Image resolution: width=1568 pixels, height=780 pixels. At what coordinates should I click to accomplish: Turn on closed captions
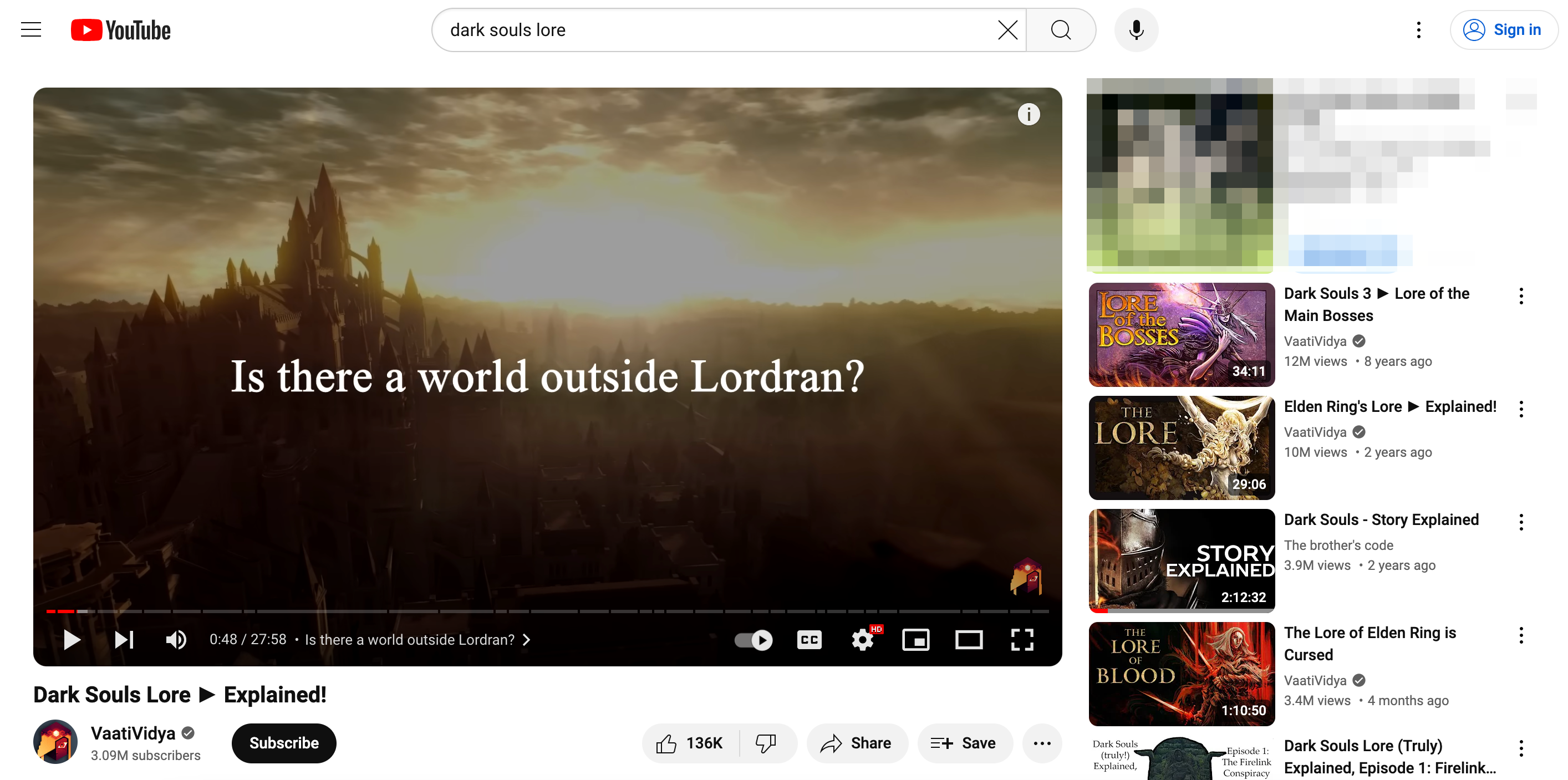809,639
